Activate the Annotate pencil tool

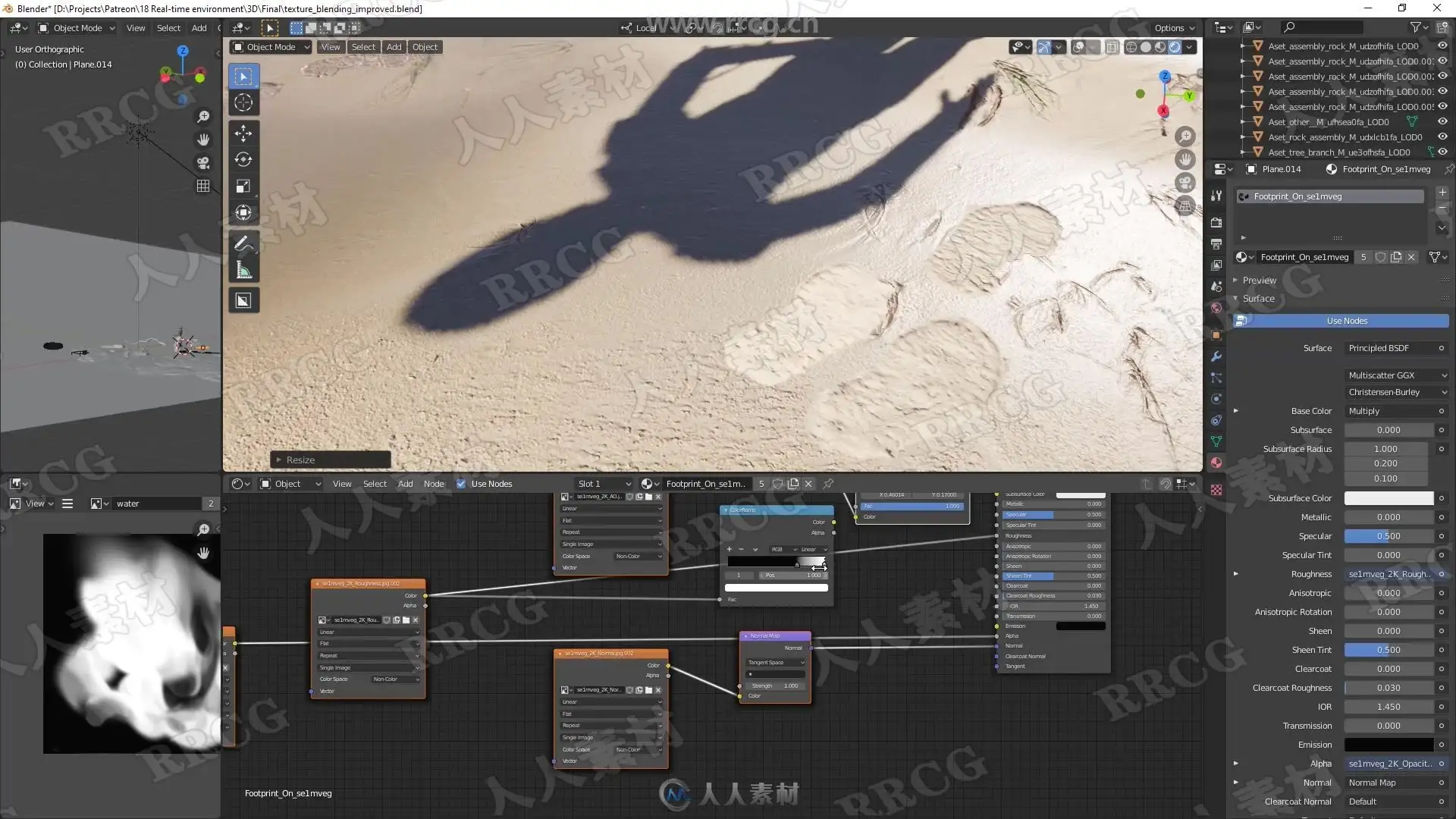(243, 243)
